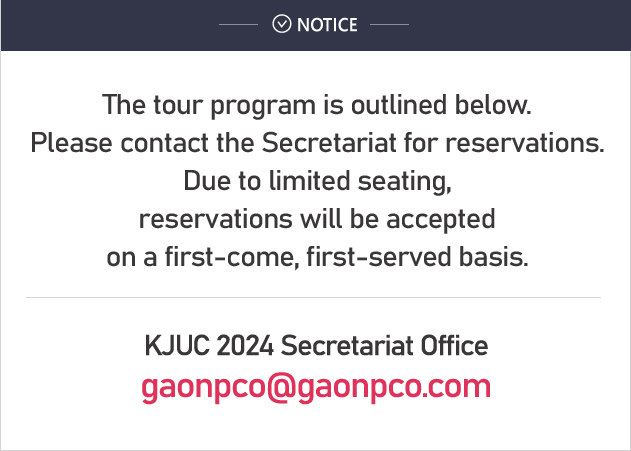This screenshot has width=631, height=451.
Task: Click the decorative line right of NOTICE text
Action: click(x=389, y=25)
